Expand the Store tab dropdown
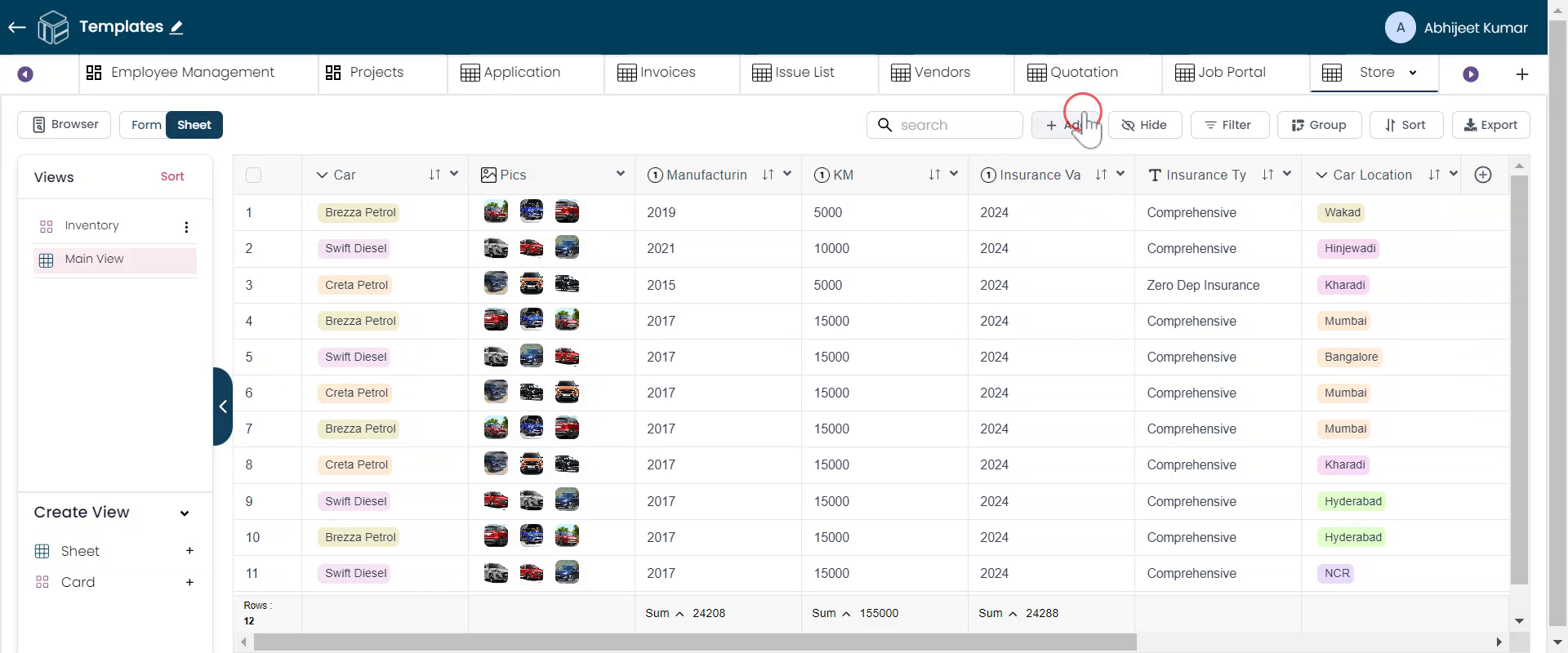The image size is (1568, 653). coord(1413,73)
